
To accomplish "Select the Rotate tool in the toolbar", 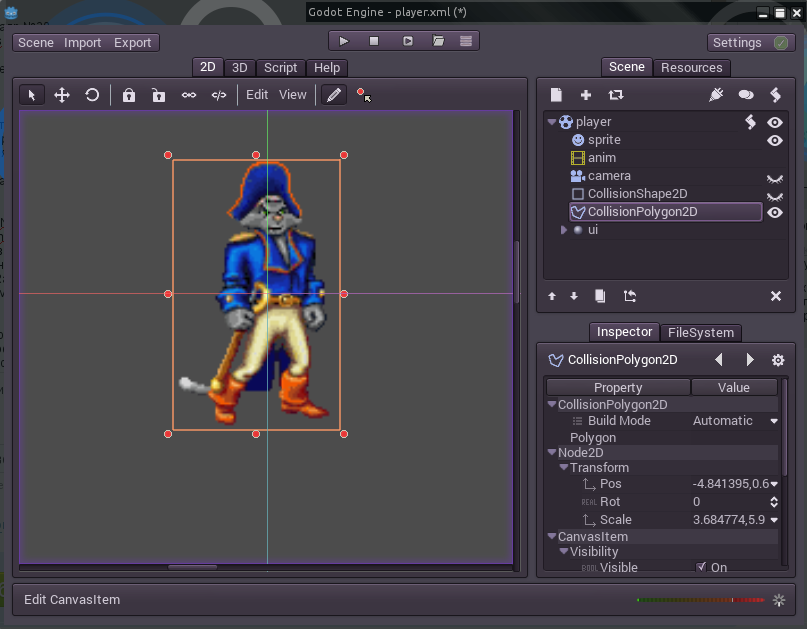I will tap(92, 95).
